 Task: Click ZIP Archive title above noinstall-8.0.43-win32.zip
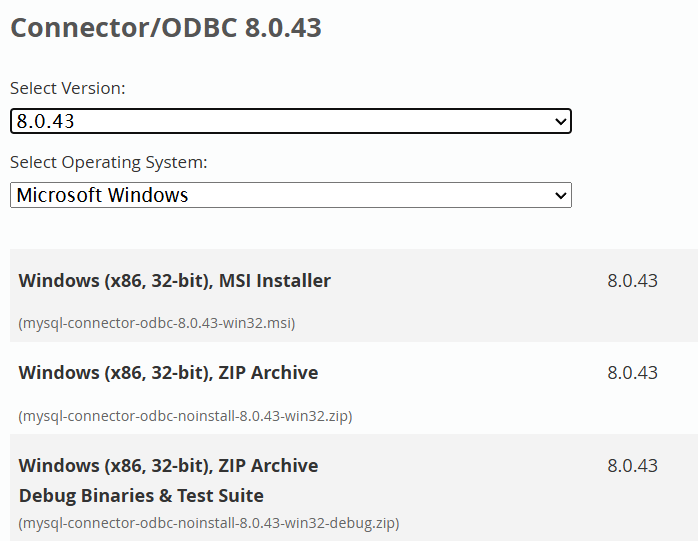(x=168, y=373)
